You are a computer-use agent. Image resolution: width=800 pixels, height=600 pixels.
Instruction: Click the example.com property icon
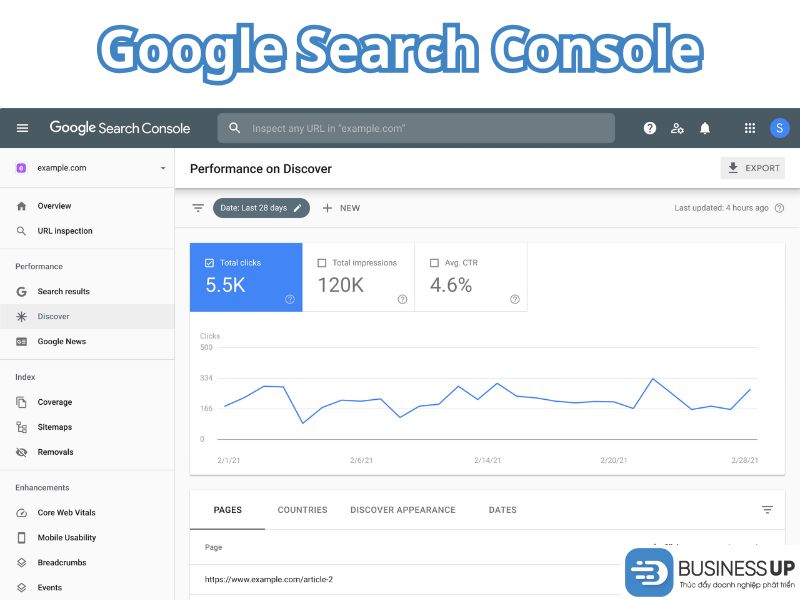point(21,168)
